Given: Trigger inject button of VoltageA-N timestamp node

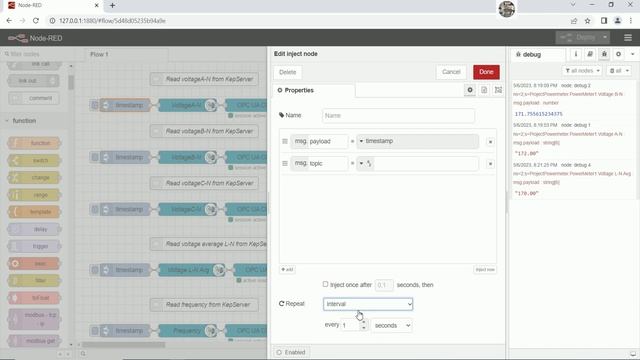Looking at the screenshot, I should pyautogui.click(x=95, y=105).
